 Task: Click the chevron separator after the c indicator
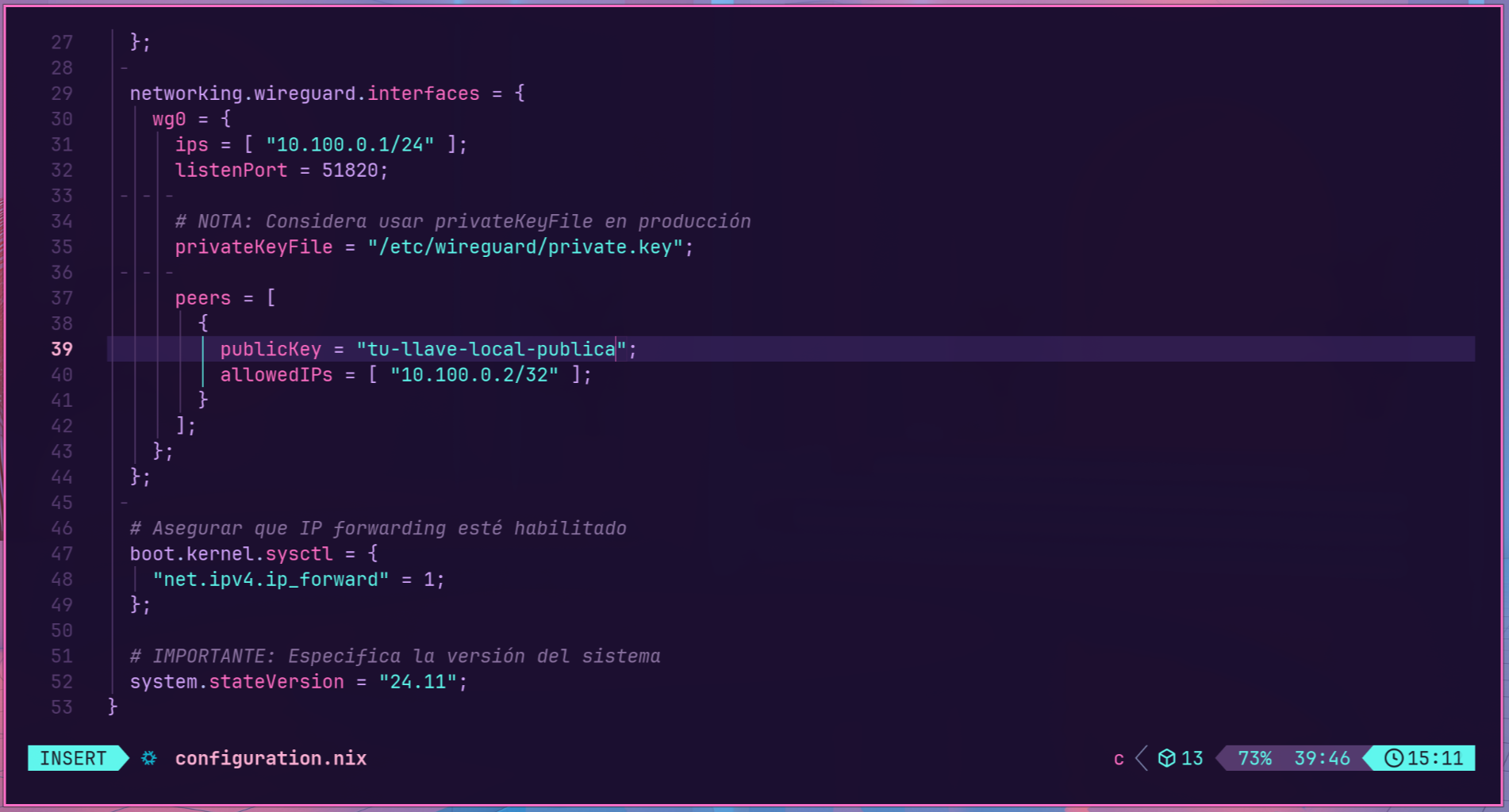(1142, 758)
